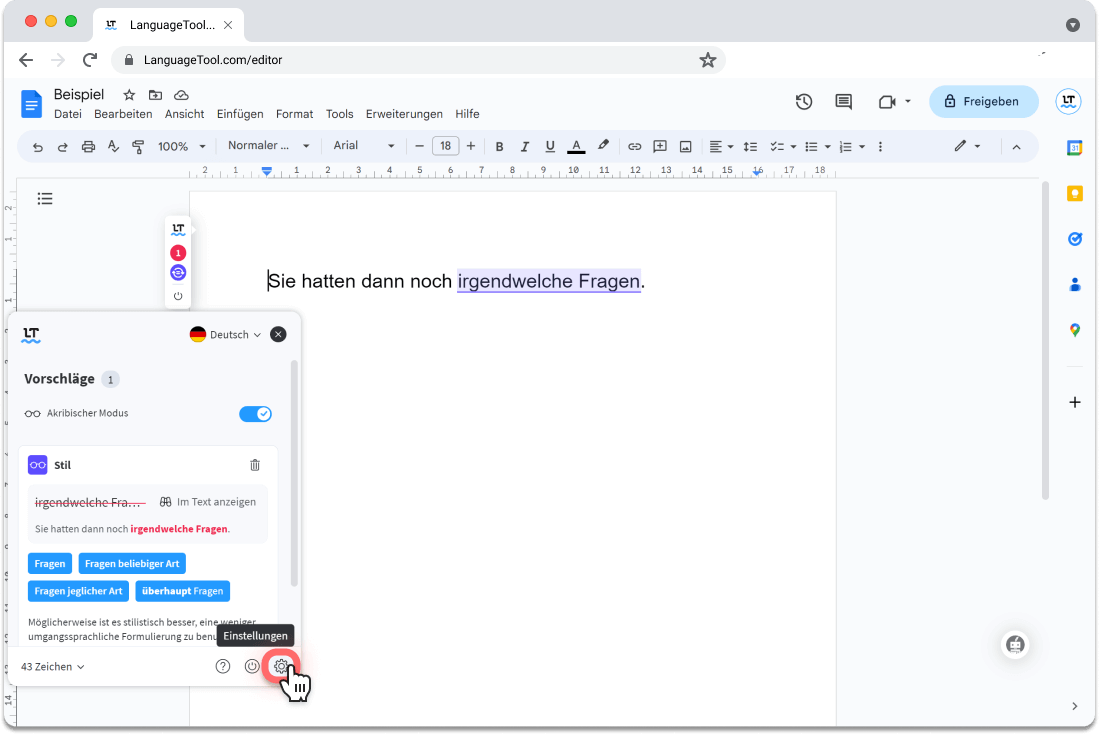
Task: Change the language from Deutsch
Action: point(225,334)
